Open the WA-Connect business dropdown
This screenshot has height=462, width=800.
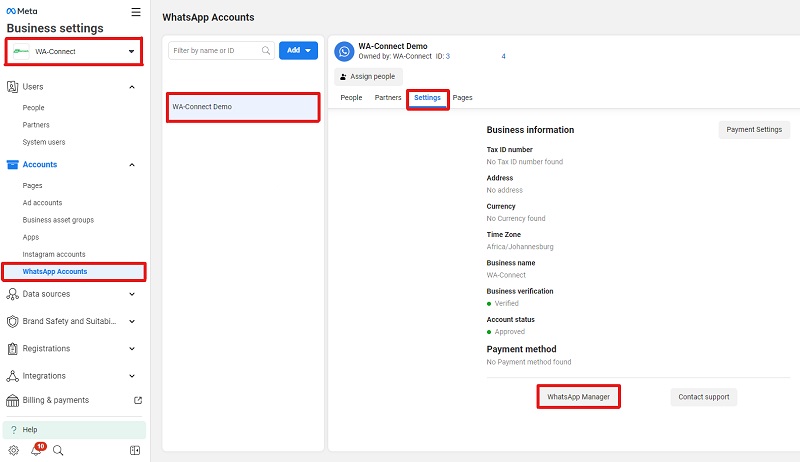coord(74,51)
